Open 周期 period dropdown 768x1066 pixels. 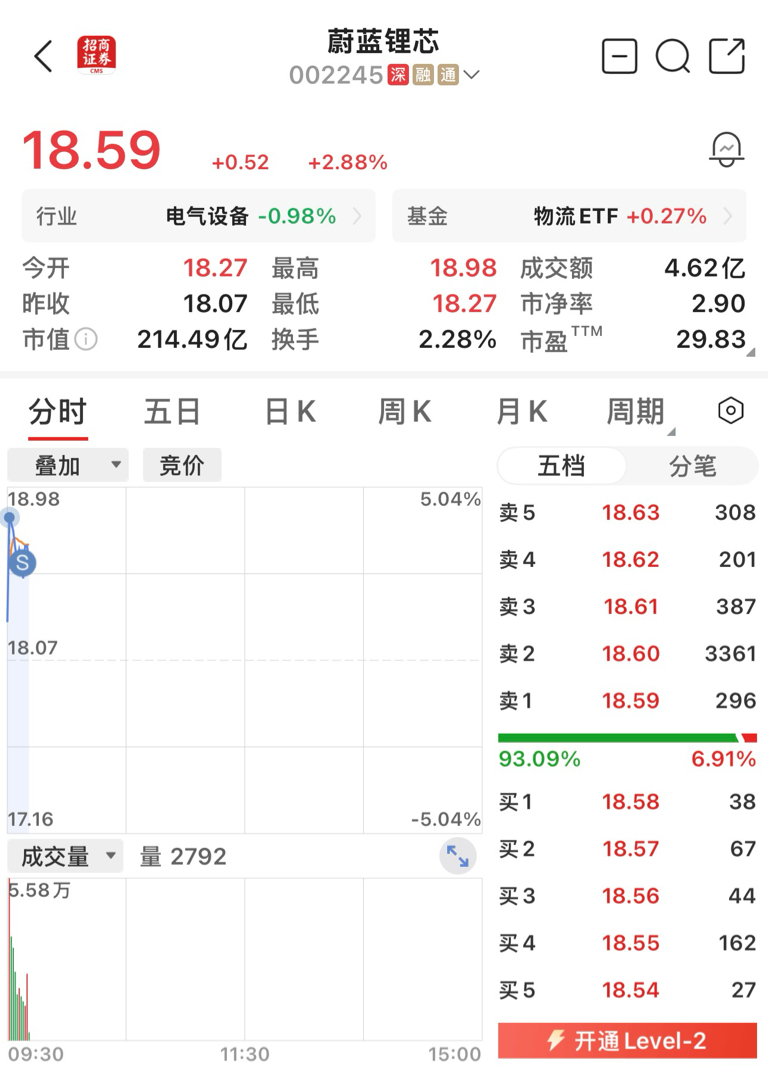click(638, 412)
